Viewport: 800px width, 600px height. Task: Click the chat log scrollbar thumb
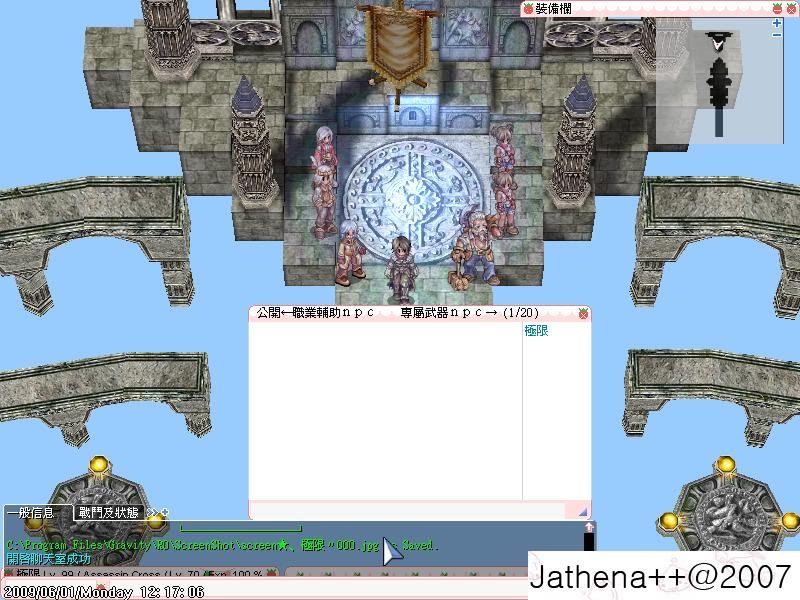click(x=589, y=541)
